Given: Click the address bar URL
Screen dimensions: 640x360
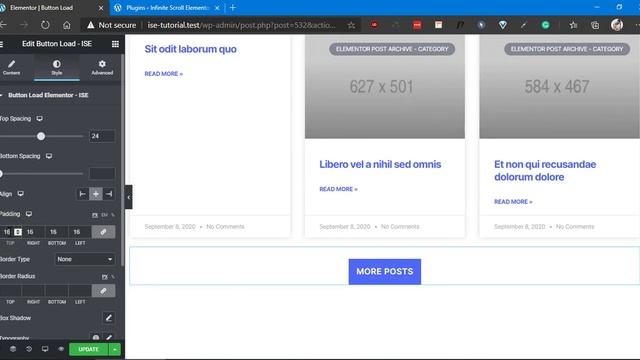Looking at the screenshot, I should (x=241, y=25).
